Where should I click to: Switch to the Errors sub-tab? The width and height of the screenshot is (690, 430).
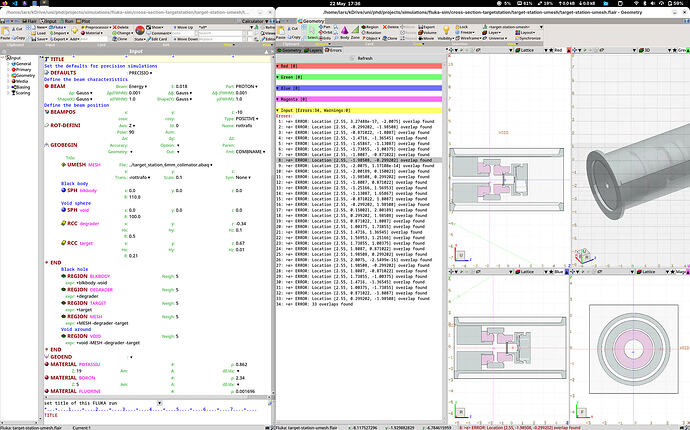[334, 50]
